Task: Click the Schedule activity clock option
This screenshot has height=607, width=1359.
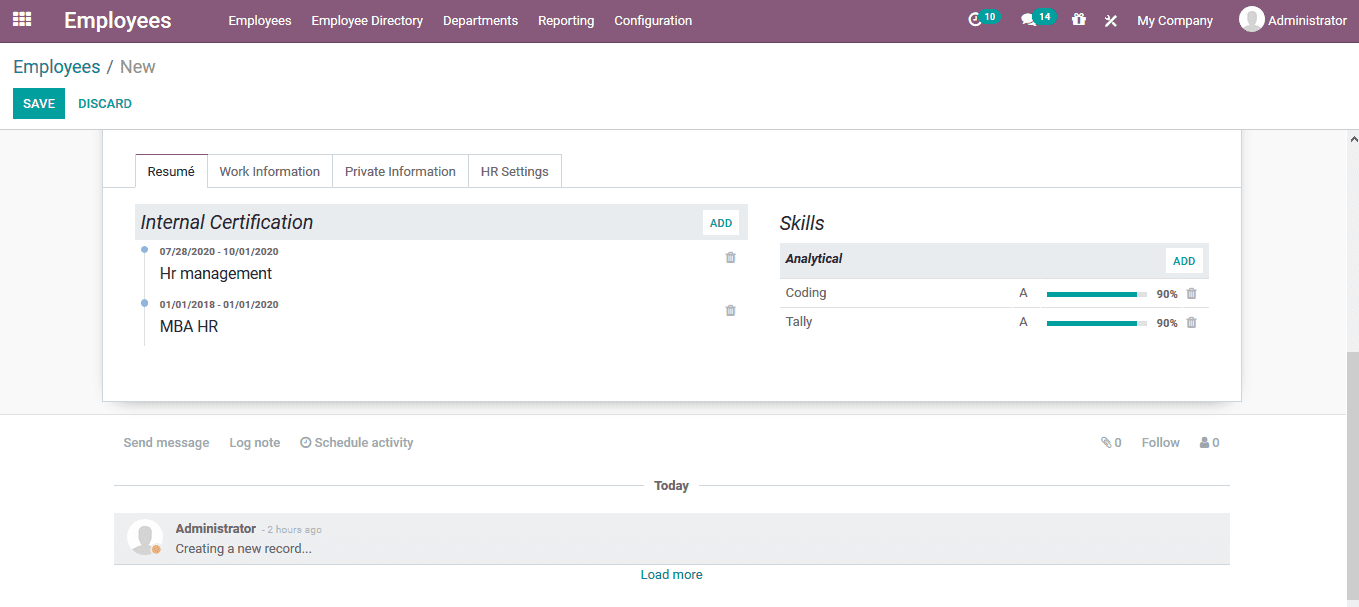Action: 356,441
